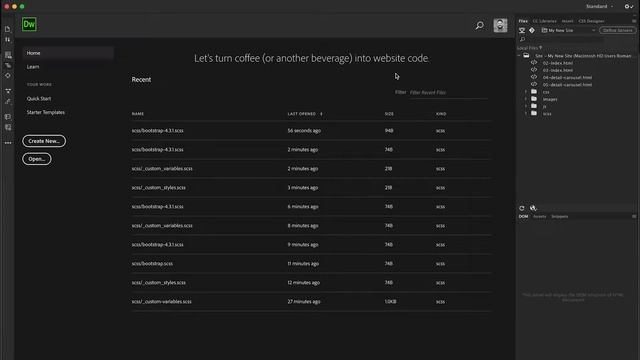The image size is (640, 360).
Task: Click the Create New... button
Action: click(44, 141)
